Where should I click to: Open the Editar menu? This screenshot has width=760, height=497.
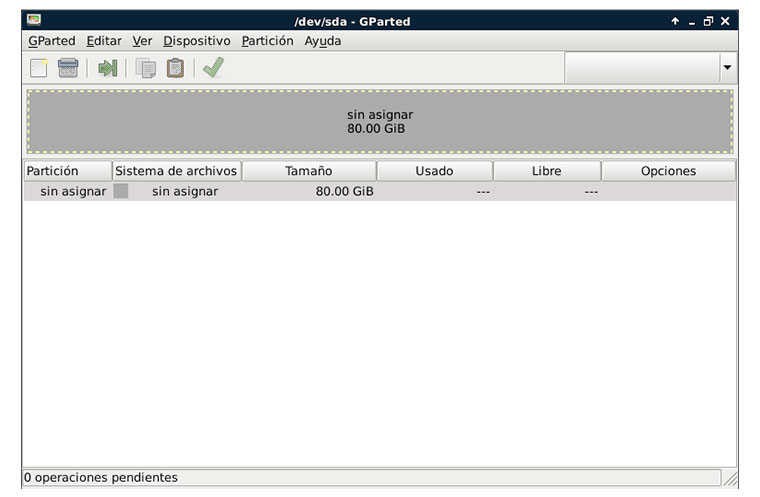[x=104, y=41]
